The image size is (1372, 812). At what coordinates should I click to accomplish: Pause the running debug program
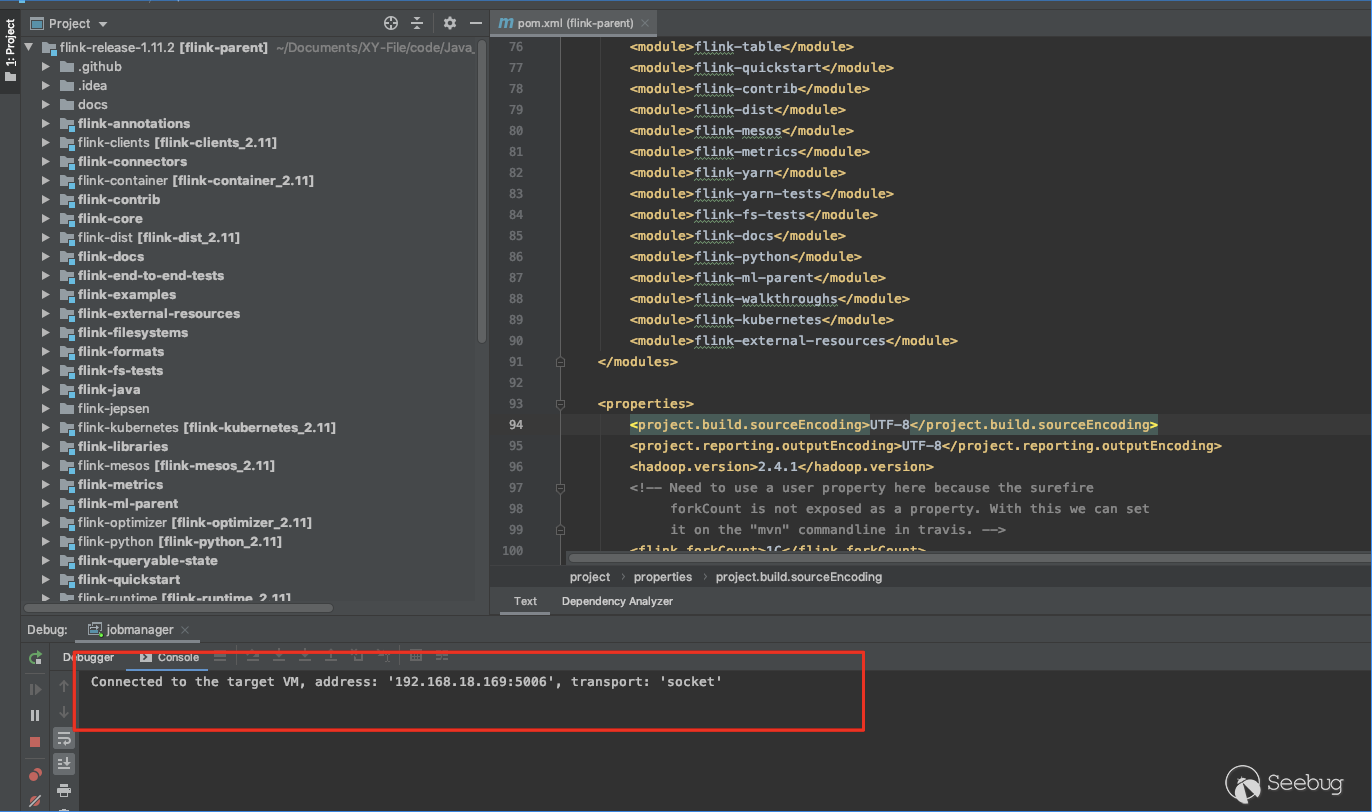click(x=35, y=715)
